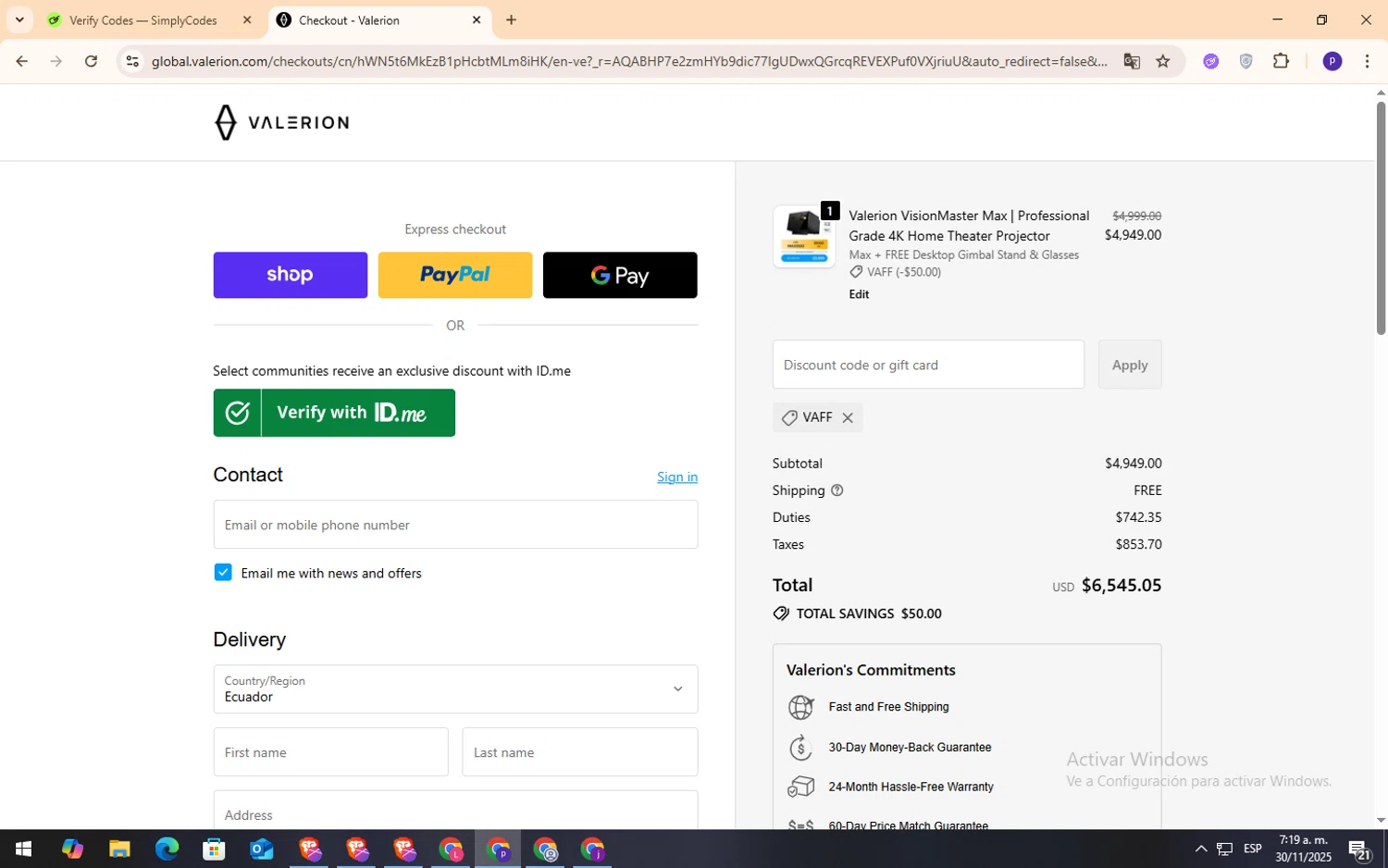Open a new browser tab

coord(511,20)
